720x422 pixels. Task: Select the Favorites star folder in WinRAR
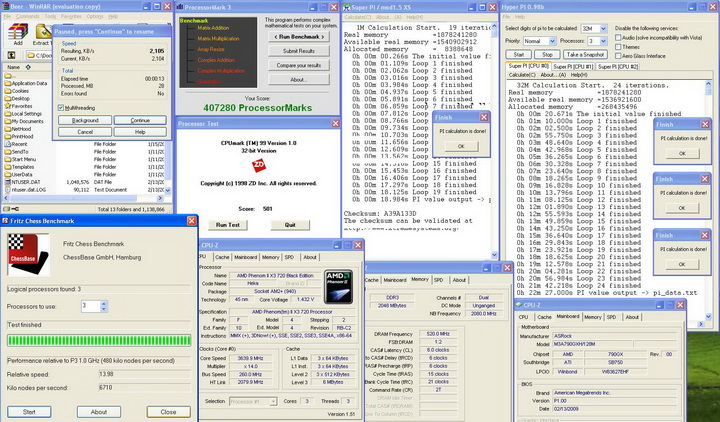(19, 106)
